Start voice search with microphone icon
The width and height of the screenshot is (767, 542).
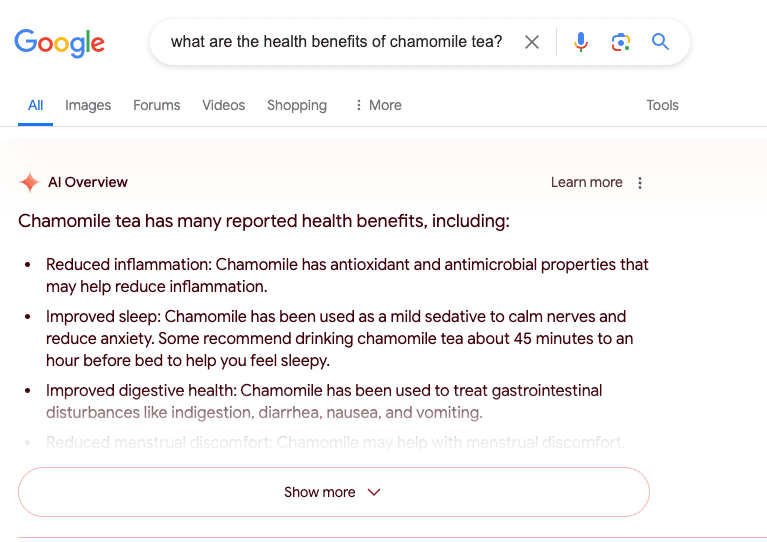tap(581, 42)
